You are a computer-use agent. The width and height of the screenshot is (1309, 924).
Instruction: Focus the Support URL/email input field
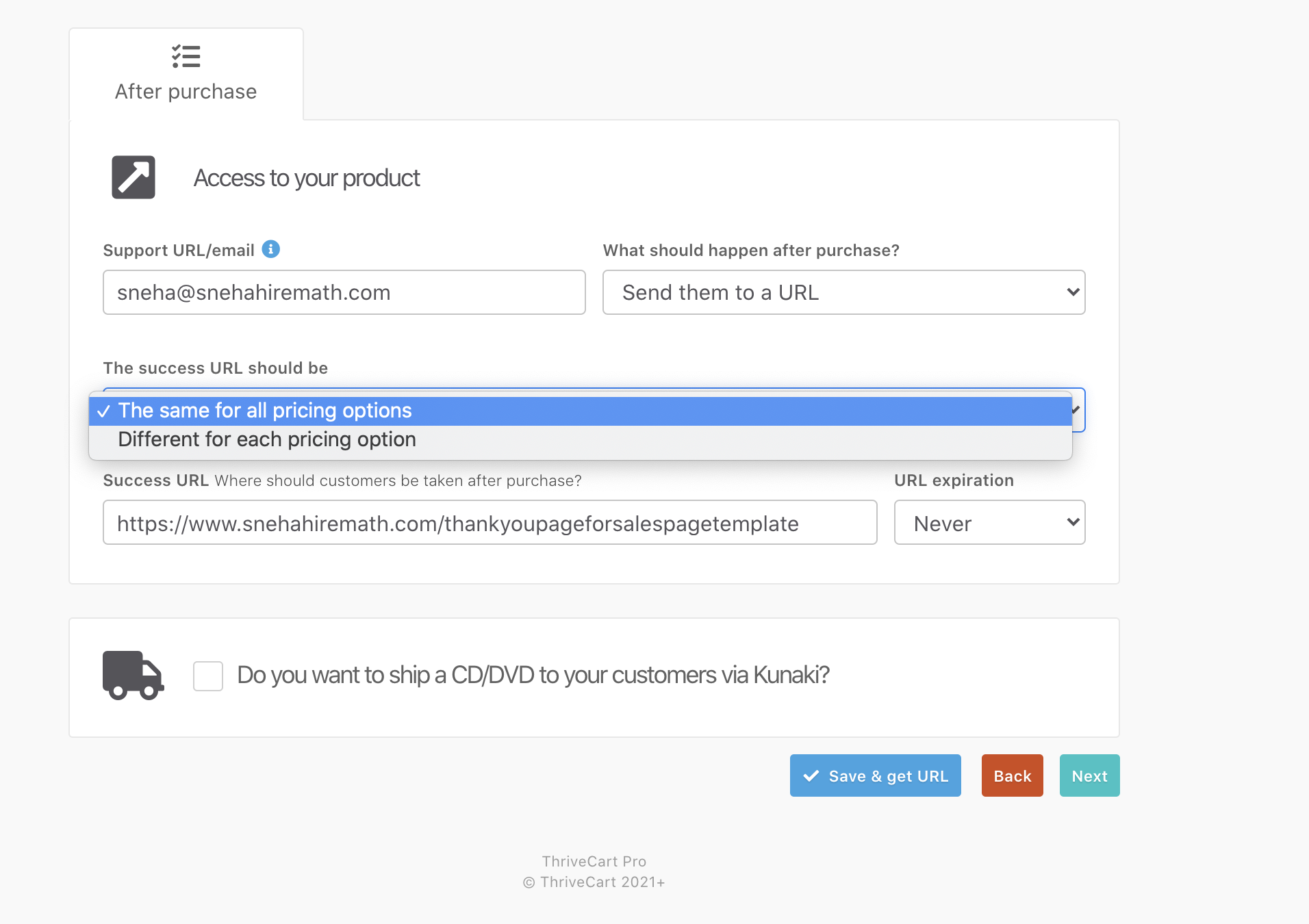(x=344, y=292)
